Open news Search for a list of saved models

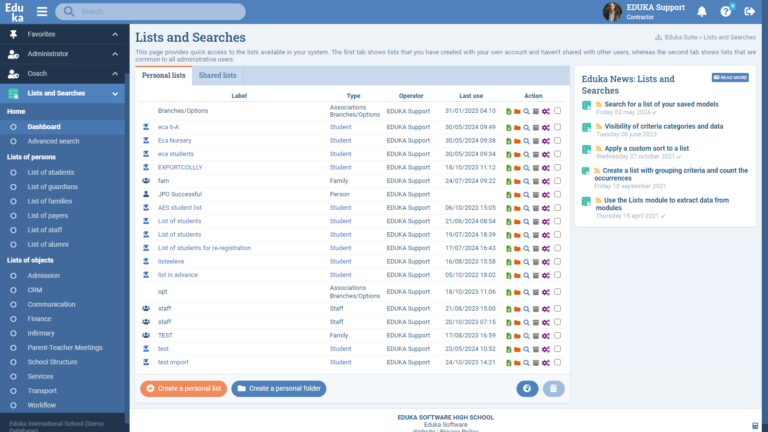point(661,104)
